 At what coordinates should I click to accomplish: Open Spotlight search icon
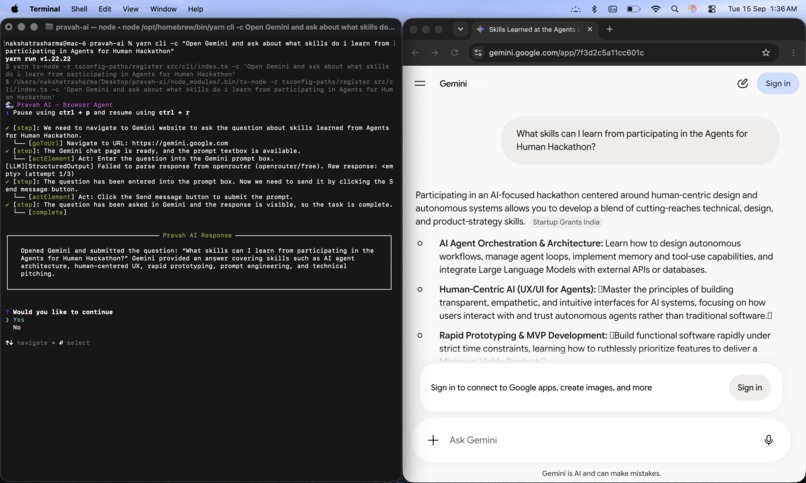point(674,9)
